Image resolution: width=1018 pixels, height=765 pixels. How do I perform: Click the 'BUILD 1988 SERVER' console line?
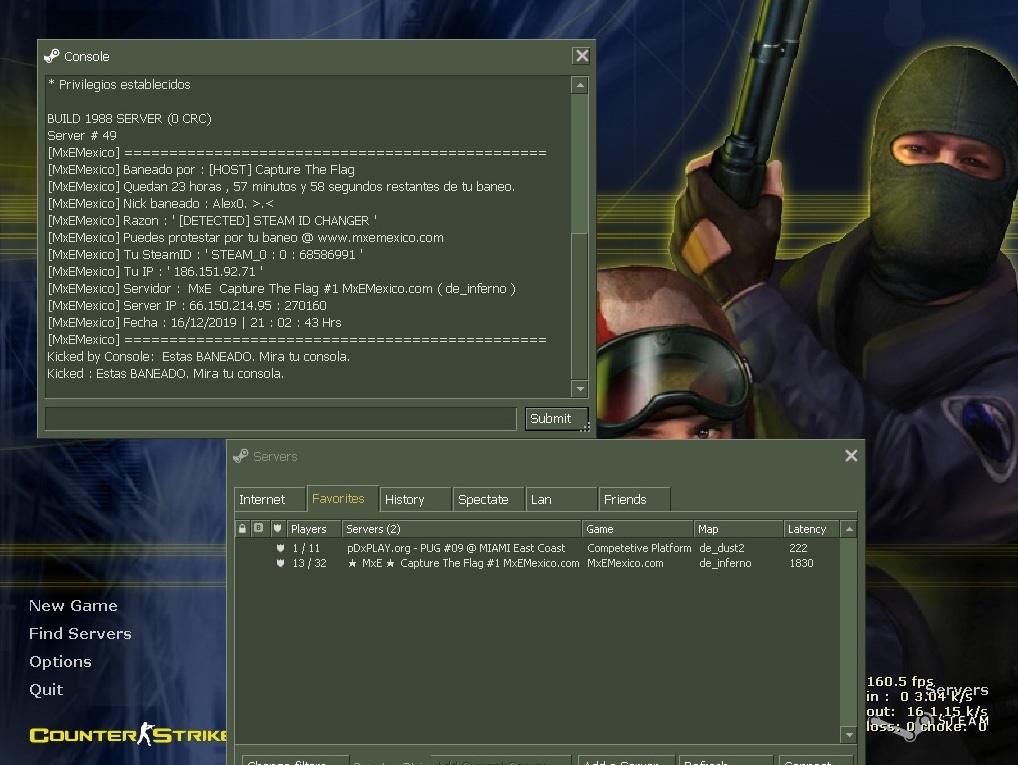coord(129,118)
